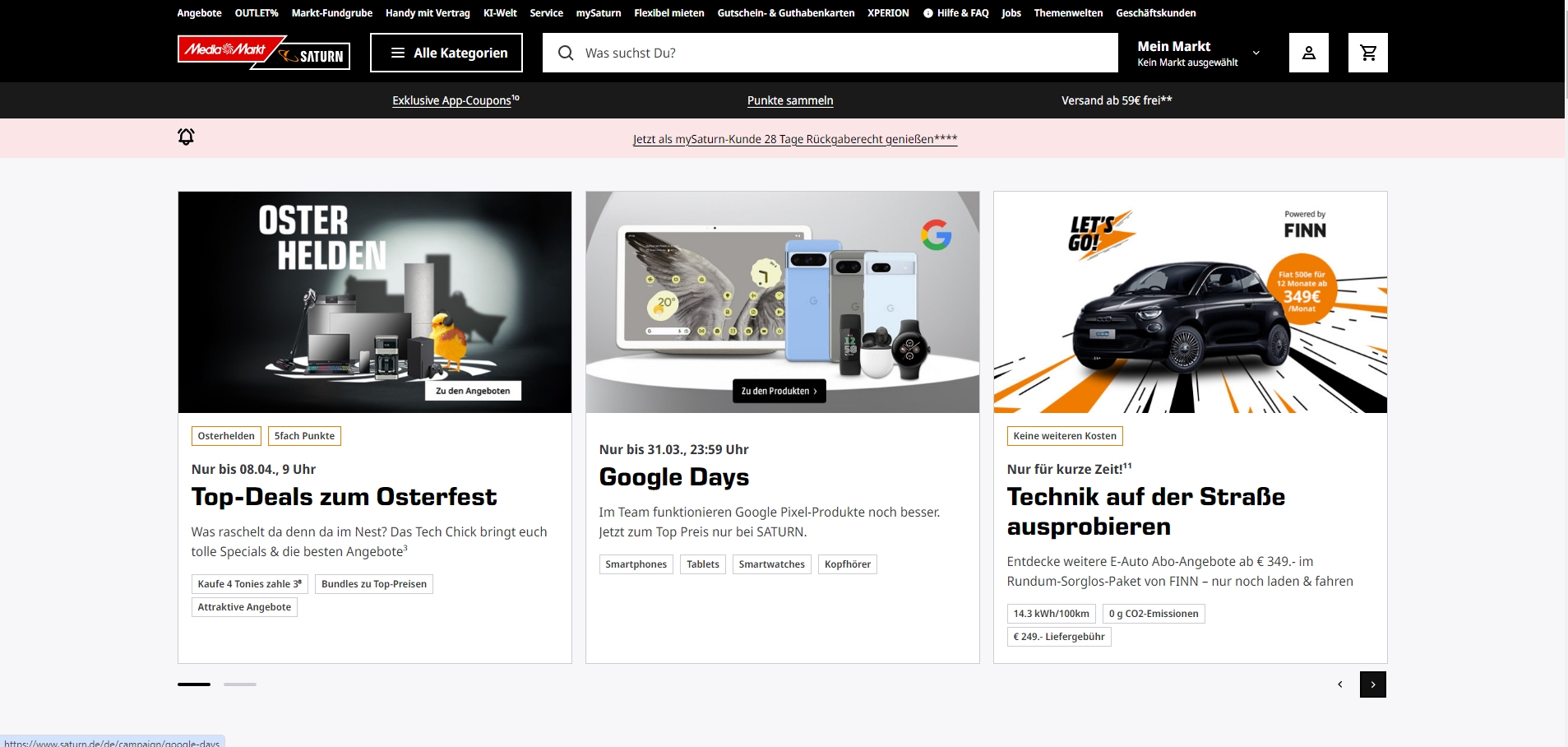Image resolution: width=1568 pixels, height=747 pixels.
Task: Click the Top-Deals zum Osterfest heading
Action: 345,497
